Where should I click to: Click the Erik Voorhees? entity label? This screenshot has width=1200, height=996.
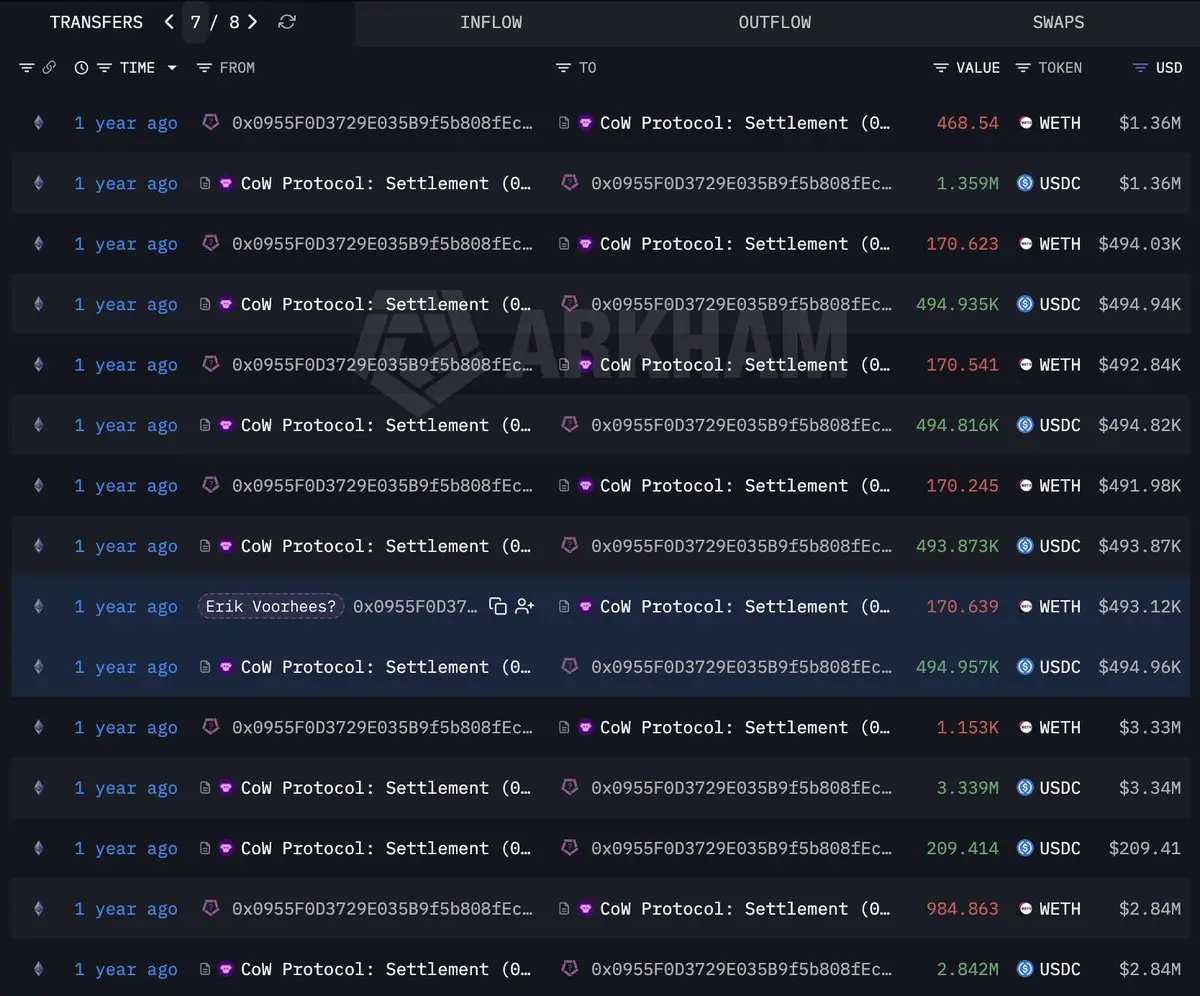point(271,607)
